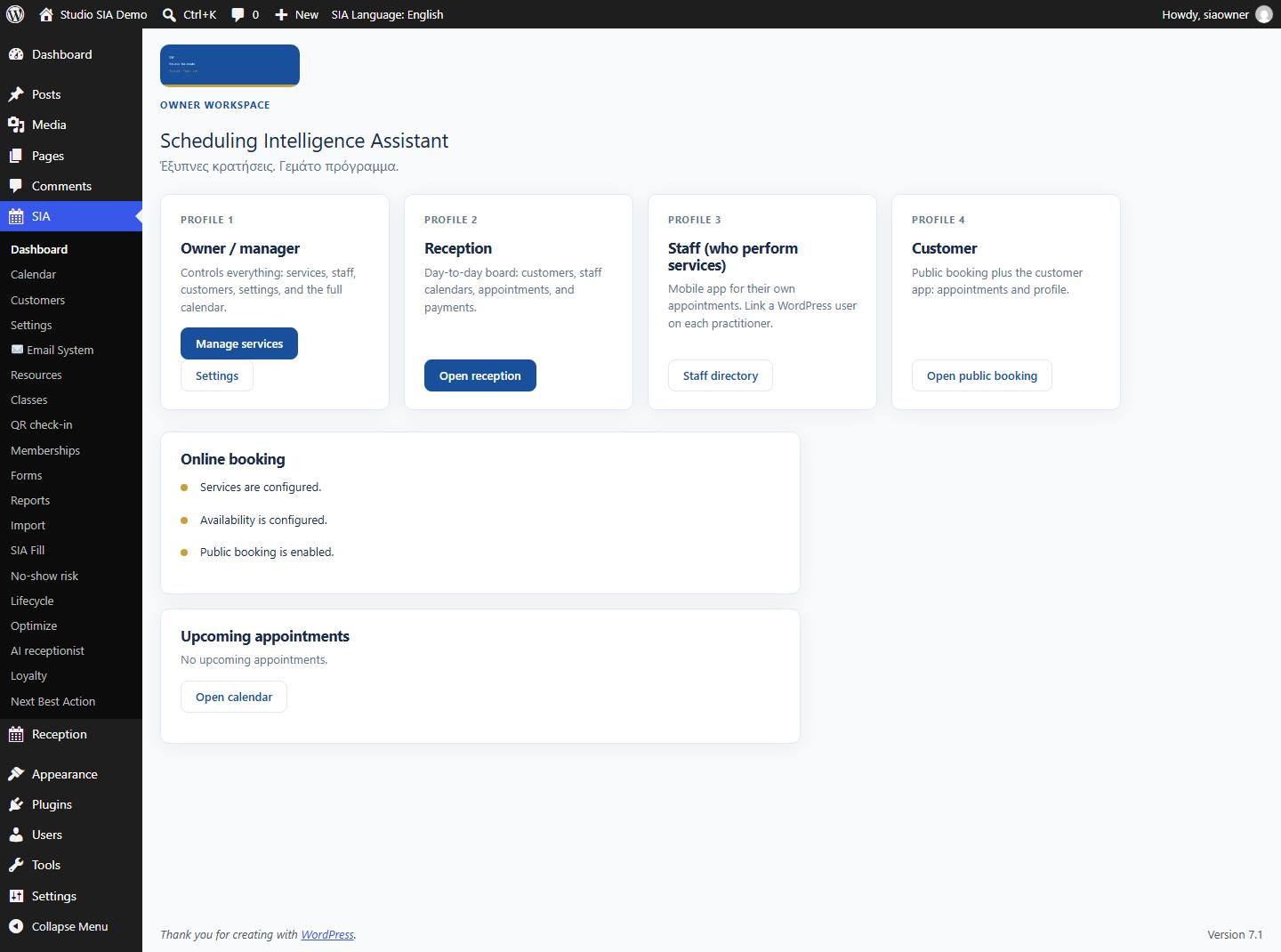This screenshot has width=1281, height=952.
Task: Follow the WordPress footer link
Action: coord(327,934)
